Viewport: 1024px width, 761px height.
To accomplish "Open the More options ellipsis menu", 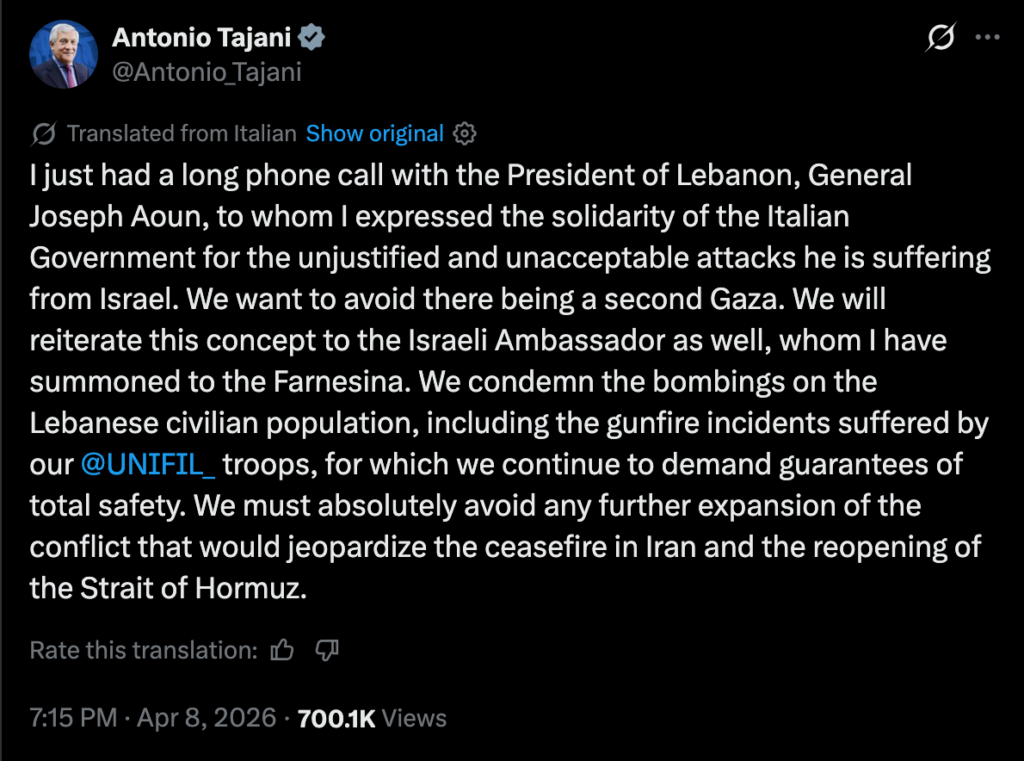I will pyautogui.click(x=987, y=38).
